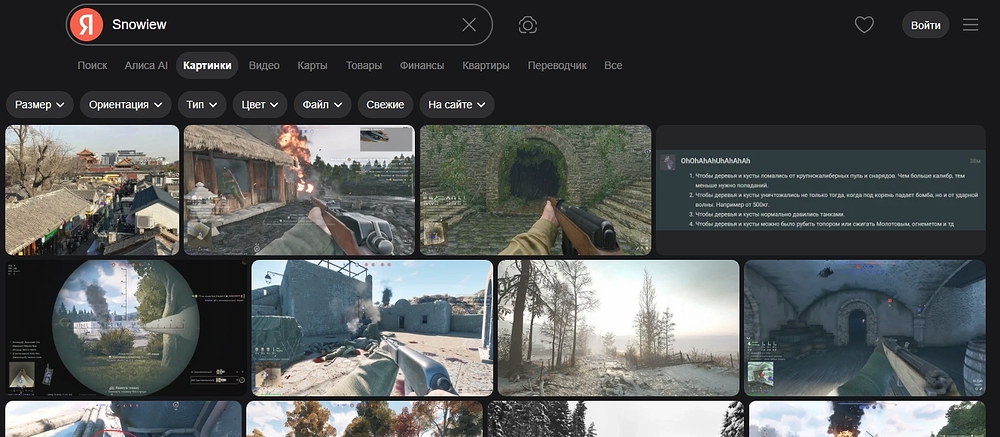
Task: Go to the Видео tab
Action: click(264, 65)
